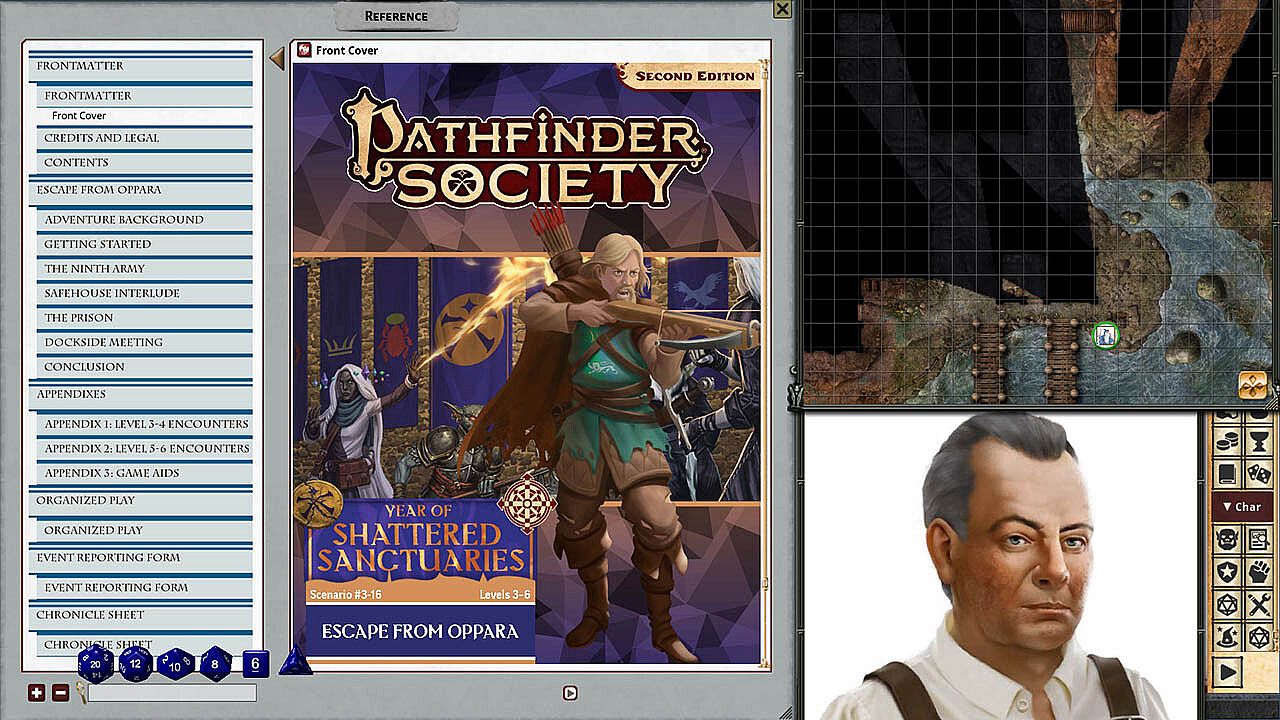
Task: Open Appendix 1: Level 3-4 Encounters
Action: [x=145, y=423]
